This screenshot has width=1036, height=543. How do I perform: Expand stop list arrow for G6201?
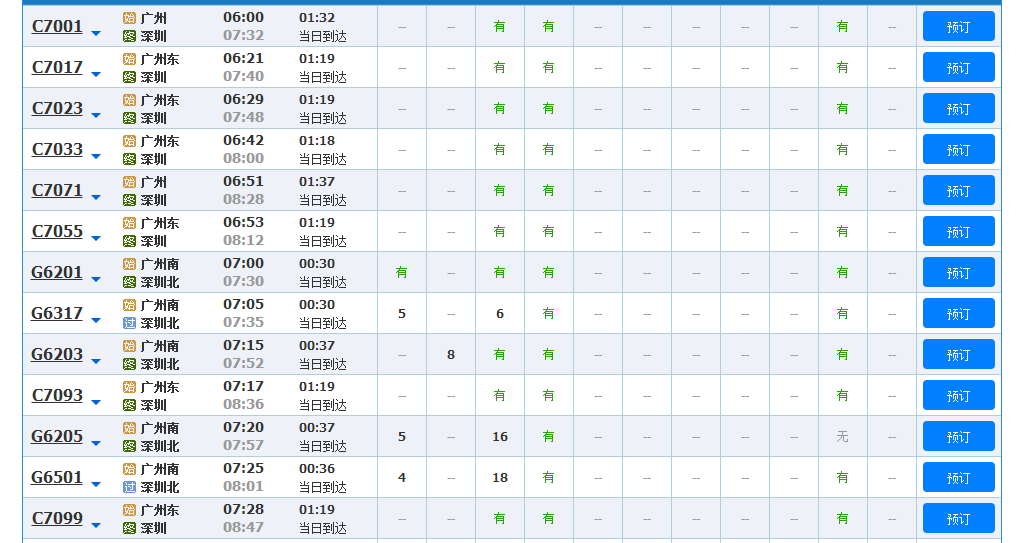pos(96,279)
